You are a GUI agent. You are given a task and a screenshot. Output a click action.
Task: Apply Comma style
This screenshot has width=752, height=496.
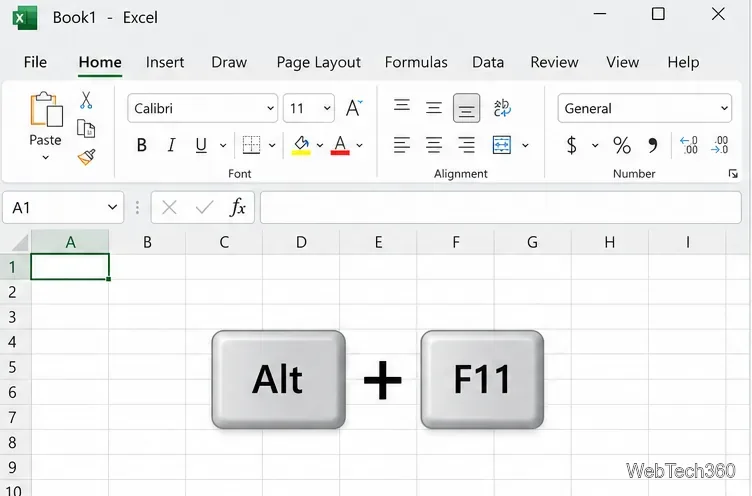pos(652,145)
